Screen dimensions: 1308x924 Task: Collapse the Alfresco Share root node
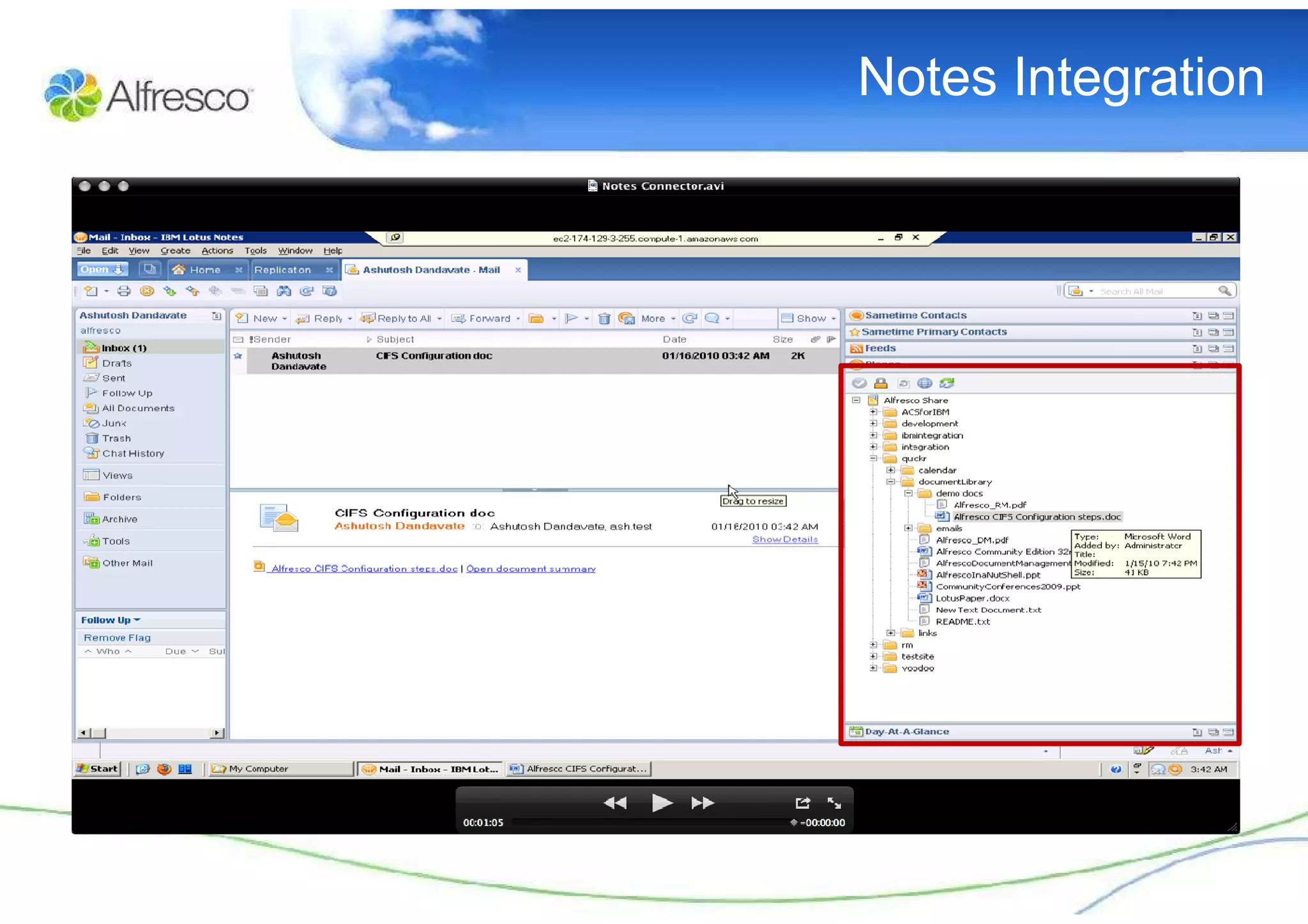(856, 400)
